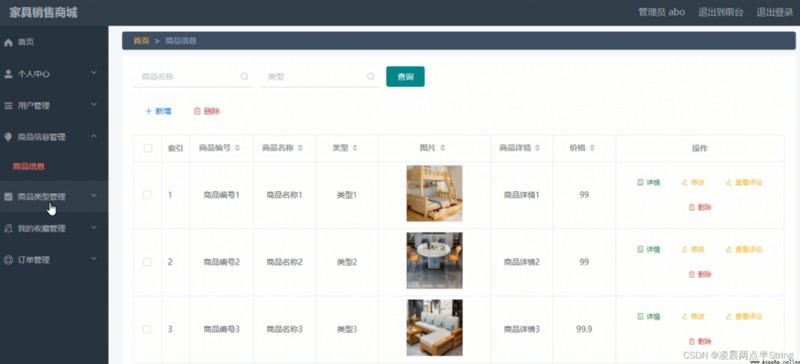
Task: Expand the 用户管理 menu chevron
Action: (x=94, y=105)
